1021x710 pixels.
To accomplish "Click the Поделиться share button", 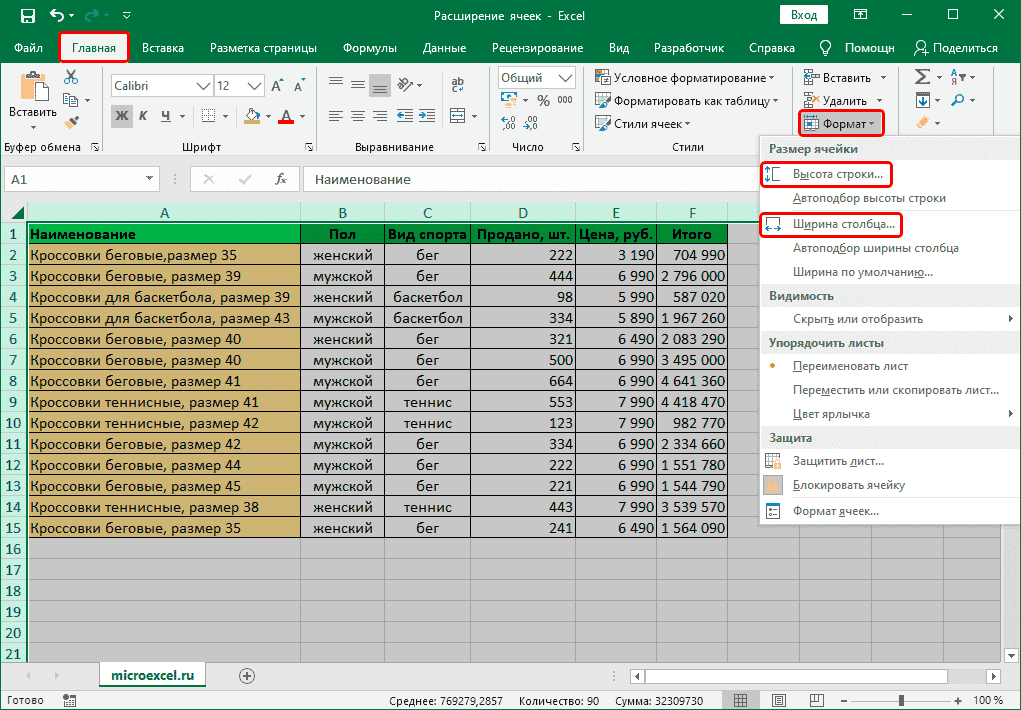I will tap(956, 48).
